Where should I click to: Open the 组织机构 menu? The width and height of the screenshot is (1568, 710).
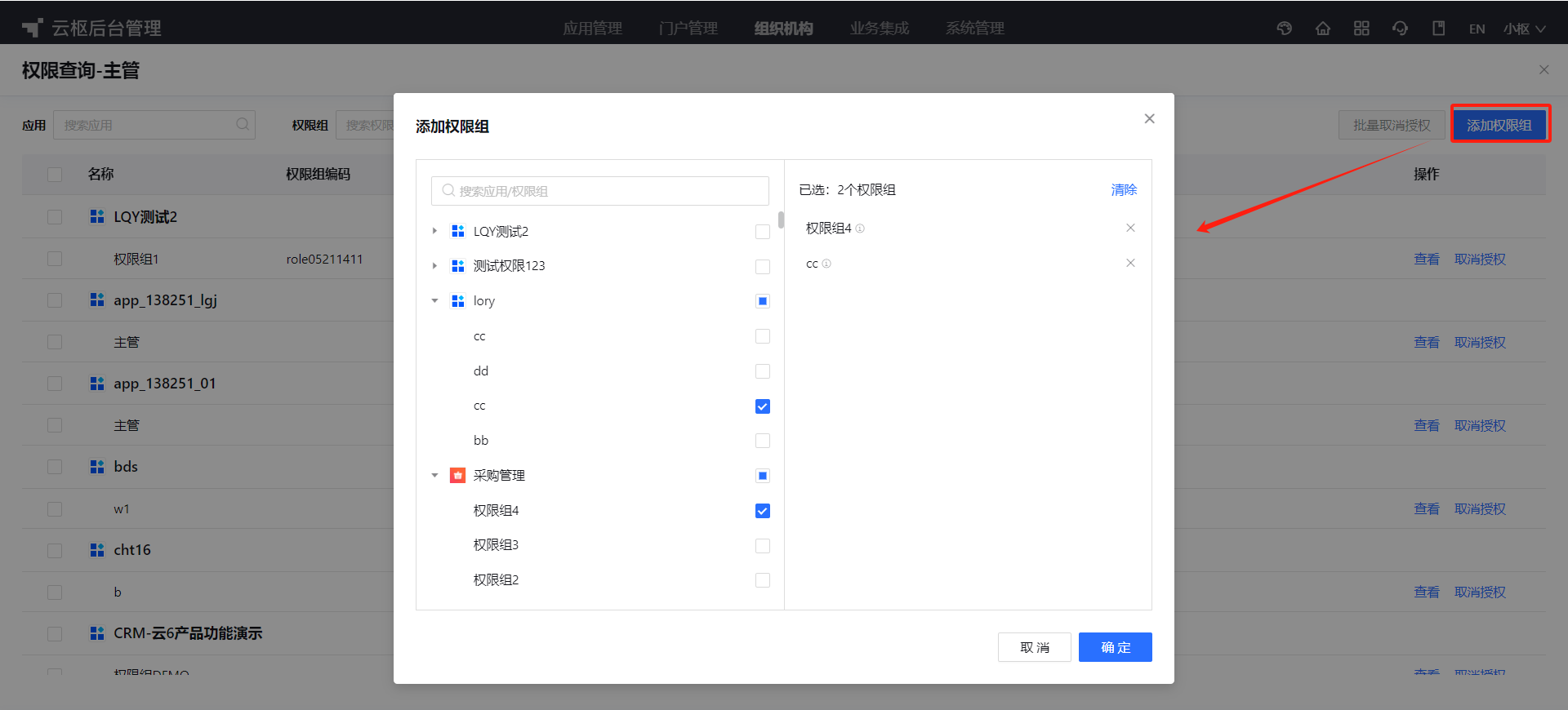tap(783, 29)
